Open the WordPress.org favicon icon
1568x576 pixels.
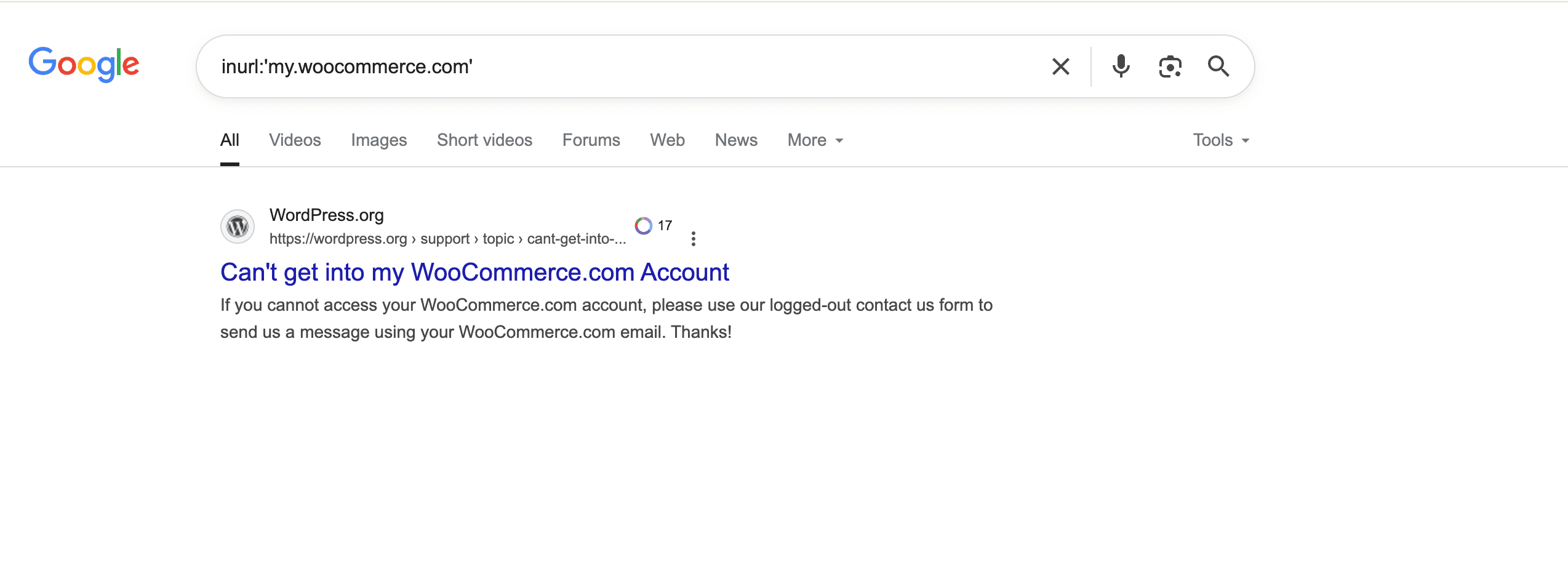click(x=237, y=226)
